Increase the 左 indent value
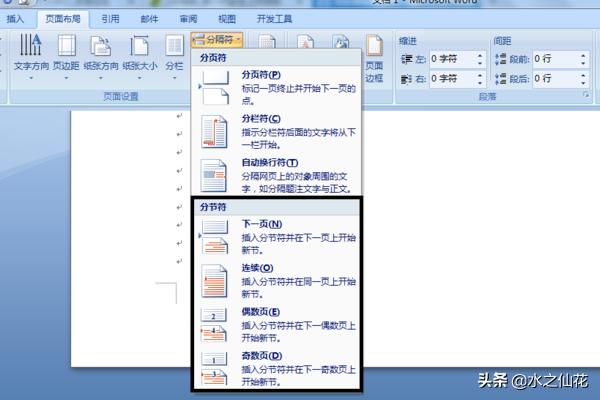600x400 pixels. tap(480, 56)
